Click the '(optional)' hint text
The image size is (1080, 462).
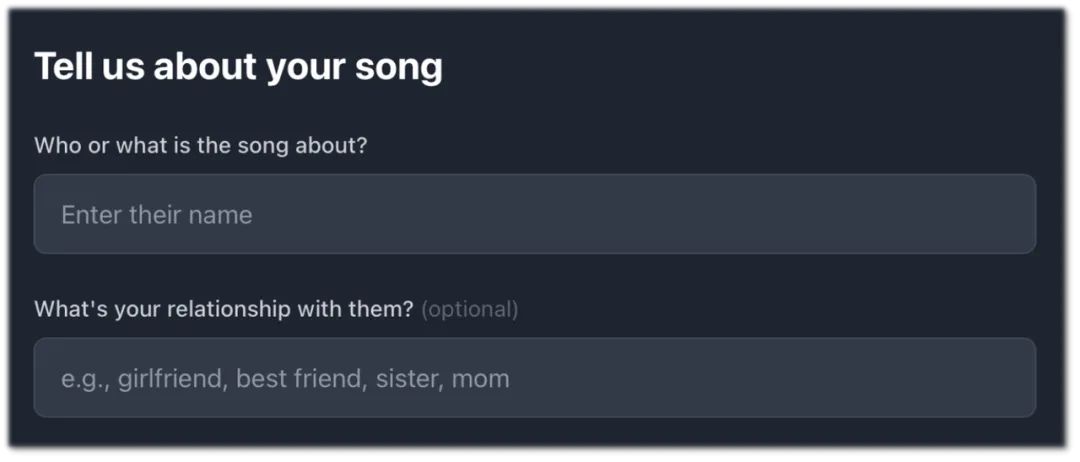point(470,310)
